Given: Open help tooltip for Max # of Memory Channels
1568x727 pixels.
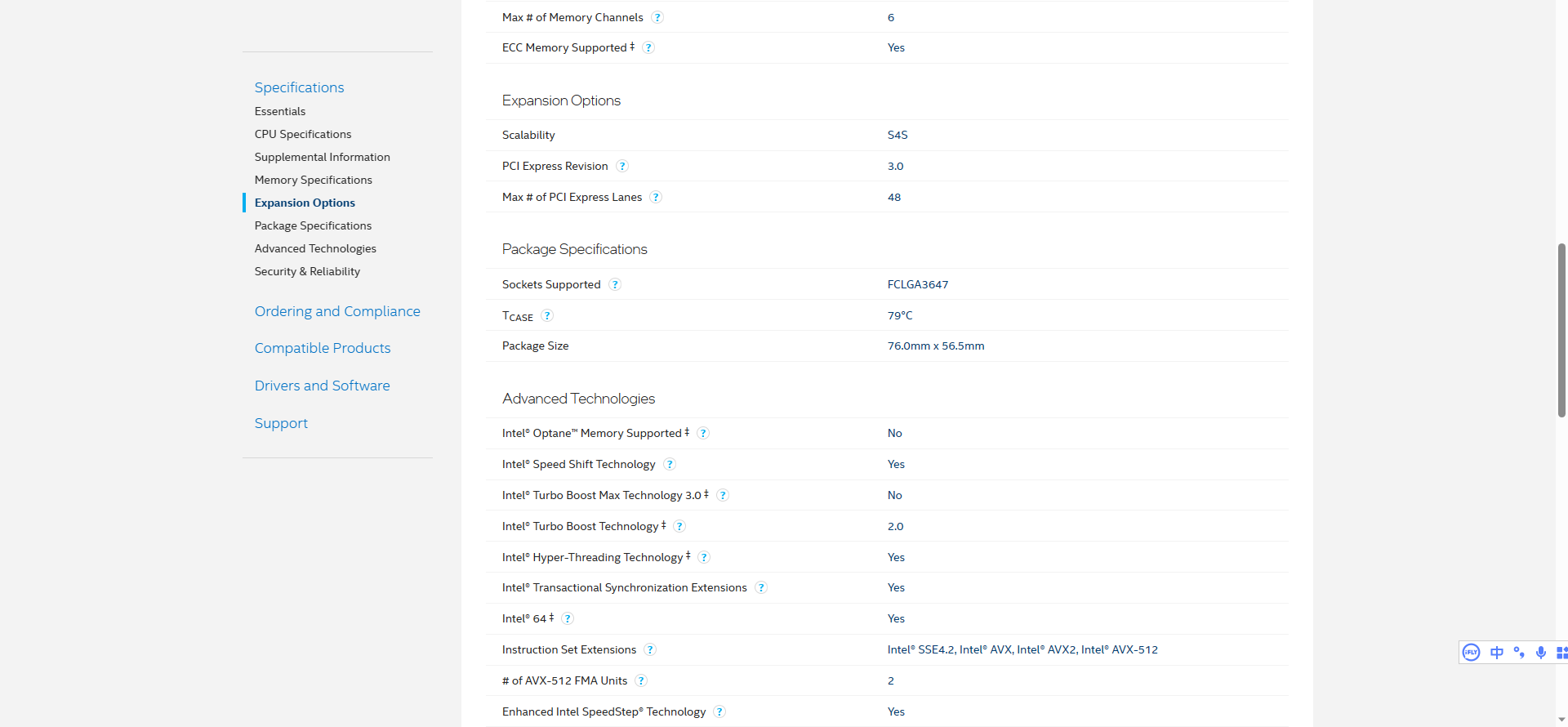Looking at the screenshot, I should (x=657, y=17).
